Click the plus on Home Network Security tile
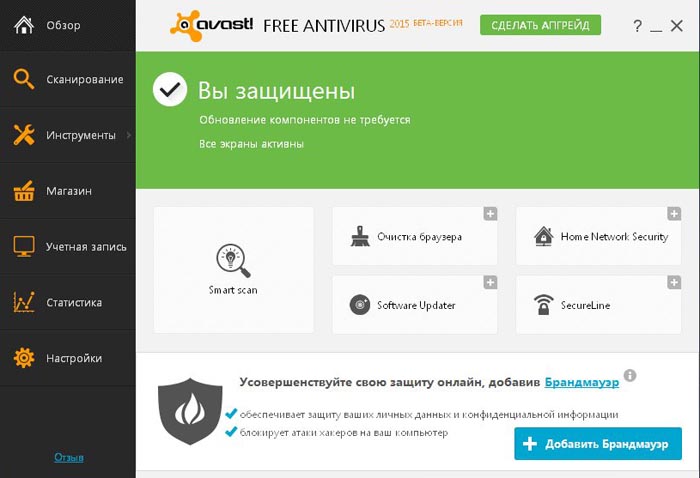 [x=674, y=214]
